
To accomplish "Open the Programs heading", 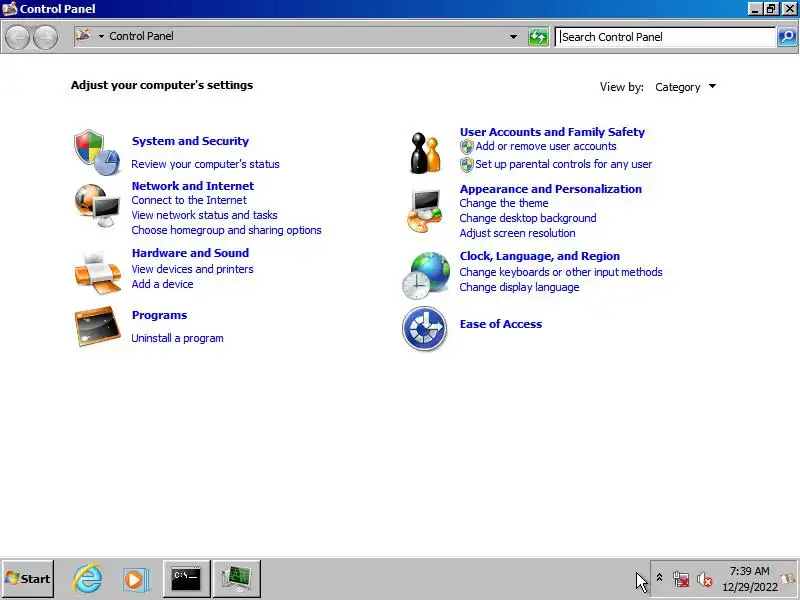I will point(159,315).
